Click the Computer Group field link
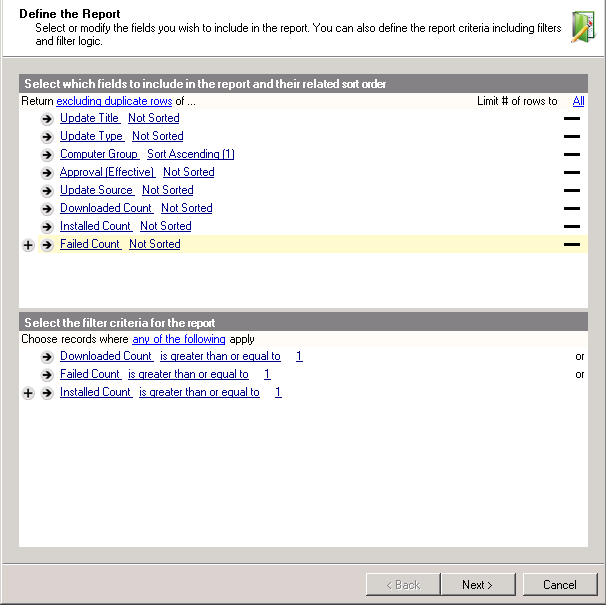The image size is (606, 605). [x=99, y=154]
